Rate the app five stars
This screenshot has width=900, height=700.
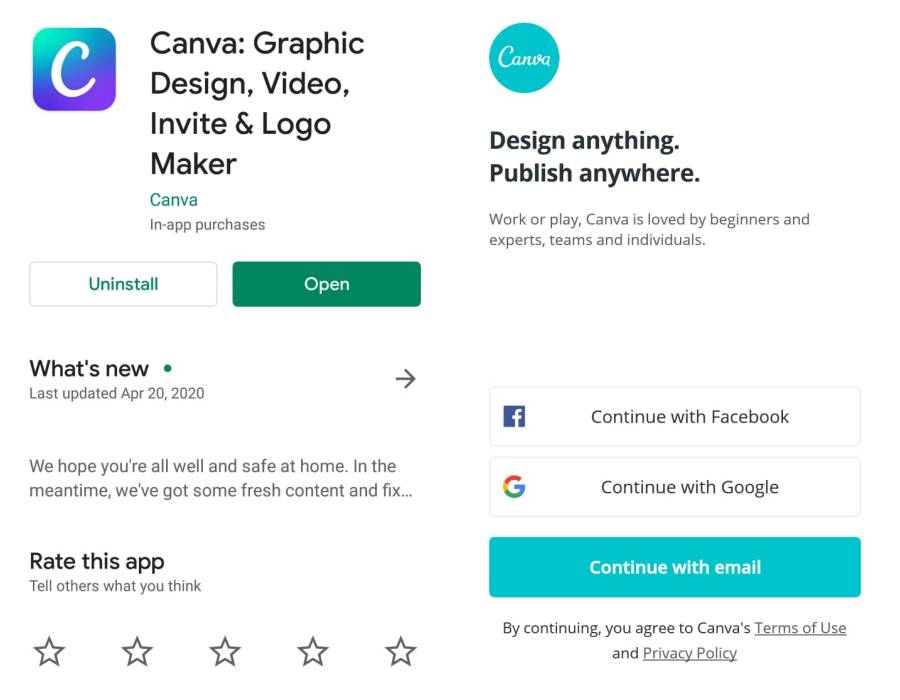[401, 651]
